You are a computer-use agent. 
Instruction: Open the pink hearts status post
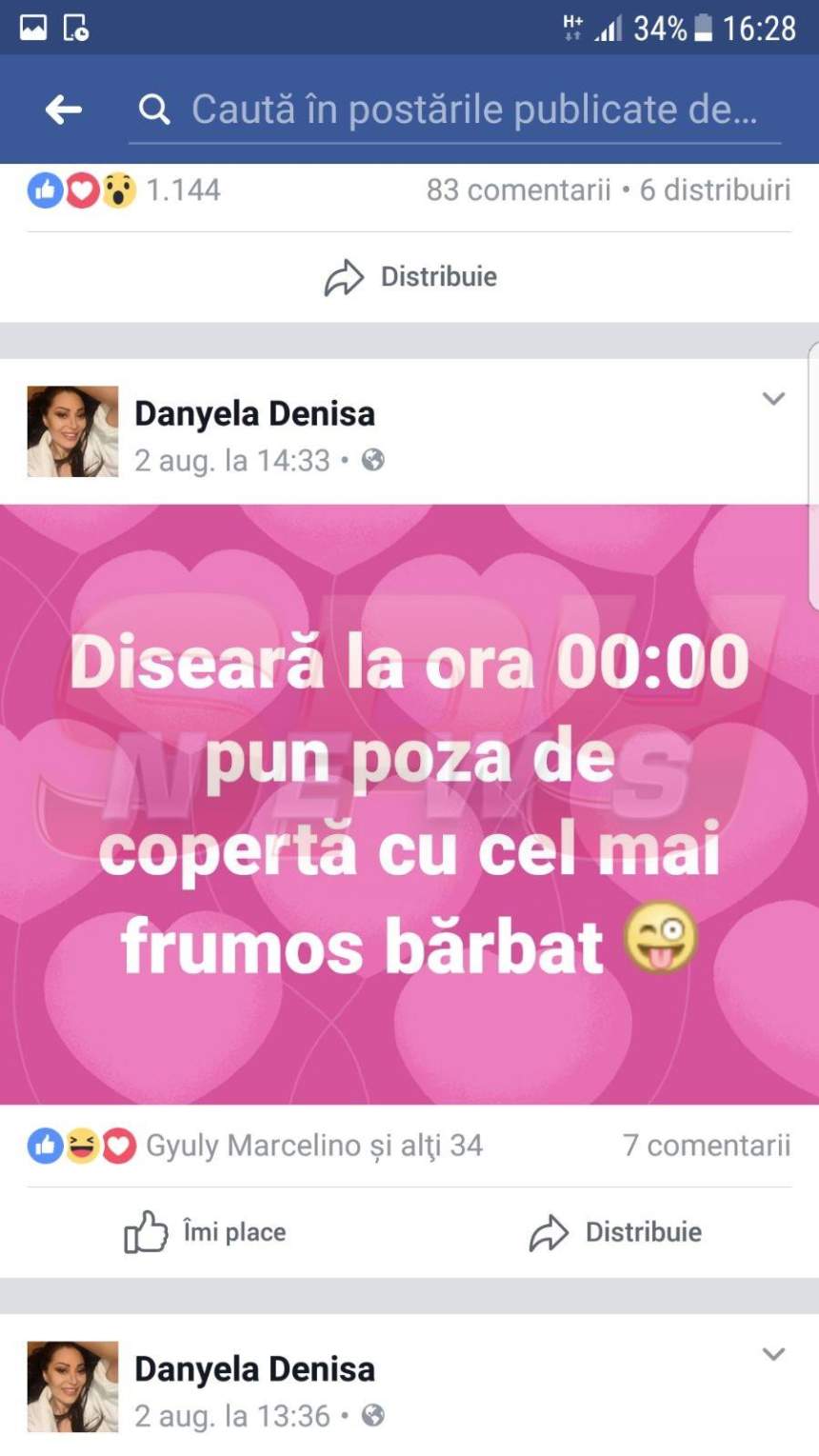pyautogui.click(x=409, y=805)
